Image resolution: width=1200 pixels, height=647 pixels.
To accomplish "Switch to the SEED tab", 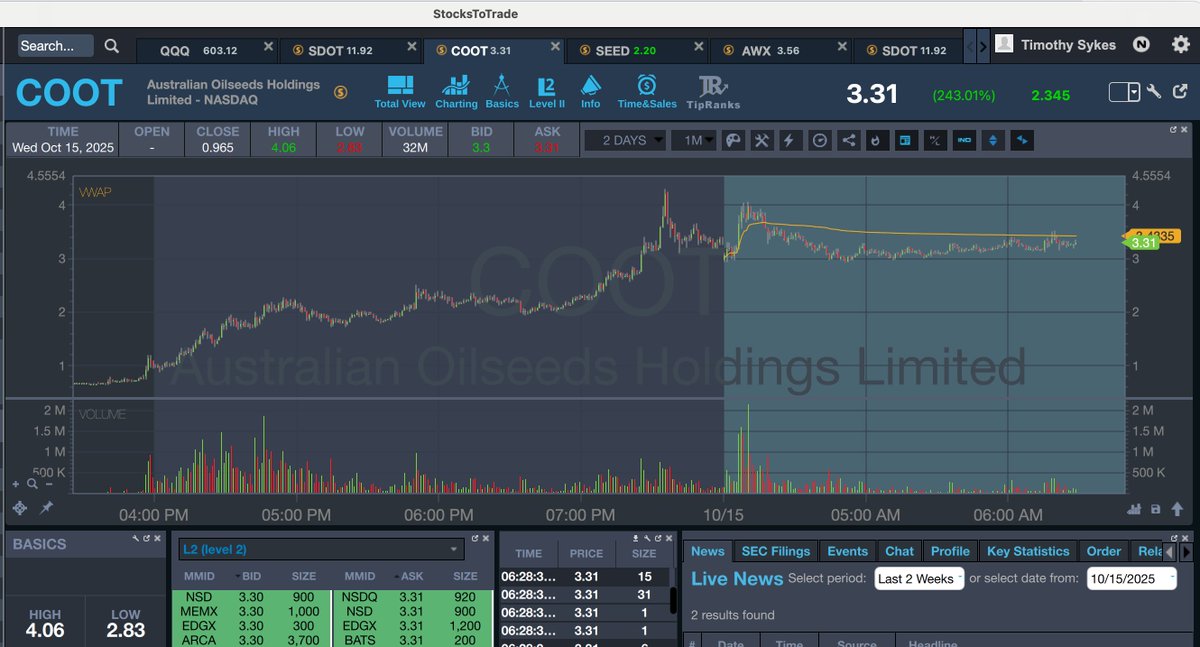I will (636, 50).
